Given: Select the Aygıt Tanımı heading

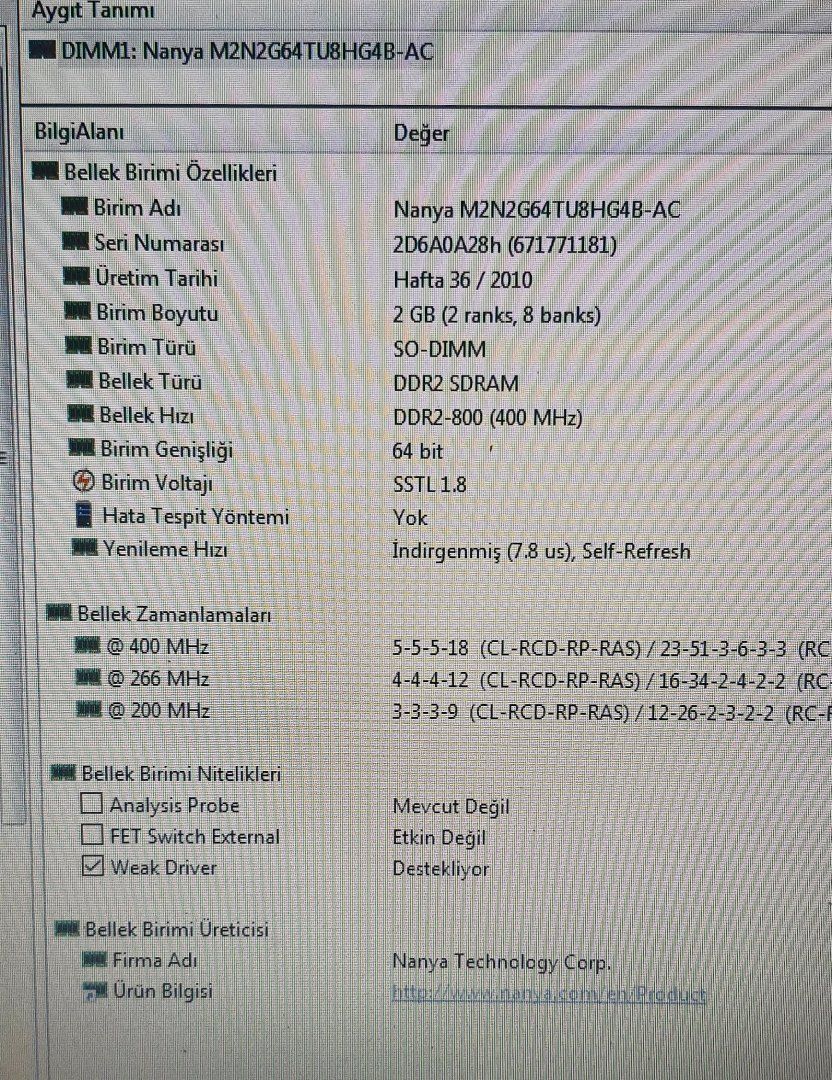Looking at the screenshot, I should pos(93,10).
